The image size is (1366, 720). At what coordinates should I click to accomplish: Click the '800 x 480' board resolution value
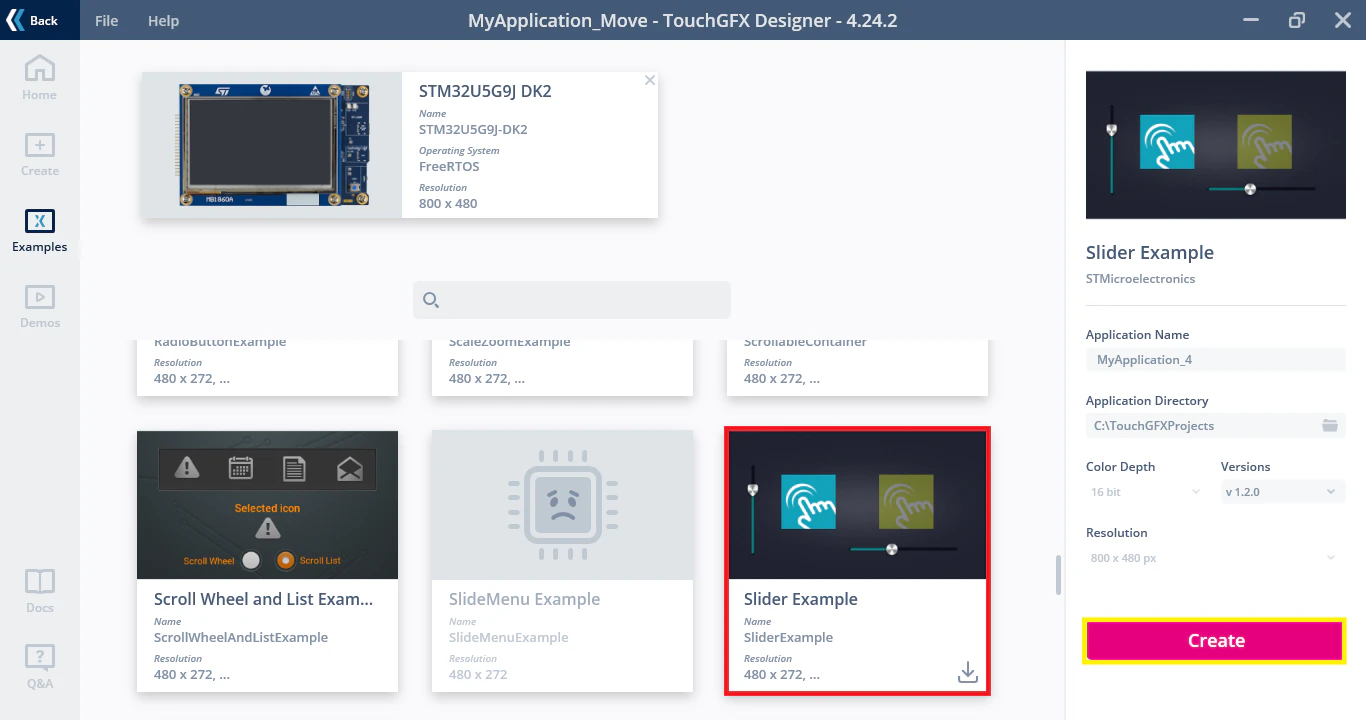click(448, 204)
